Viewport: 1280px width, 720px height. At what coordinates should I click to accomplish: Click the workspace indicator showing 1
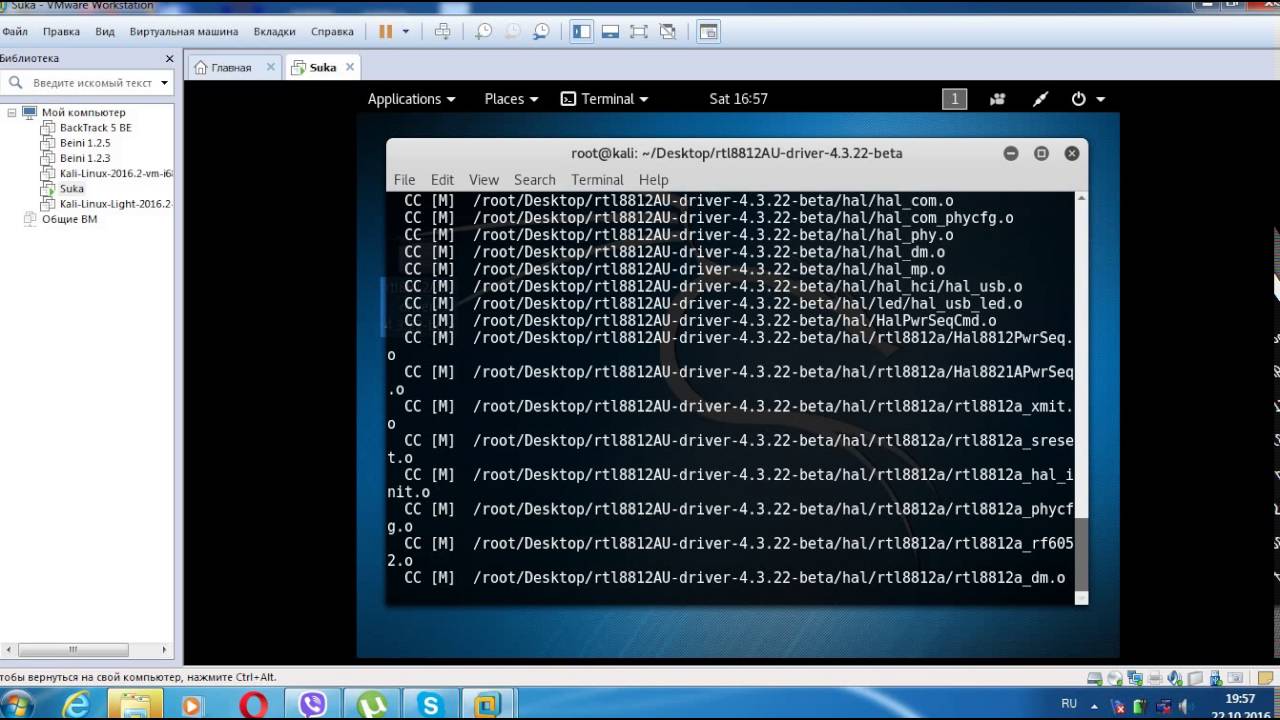(954, 99)
